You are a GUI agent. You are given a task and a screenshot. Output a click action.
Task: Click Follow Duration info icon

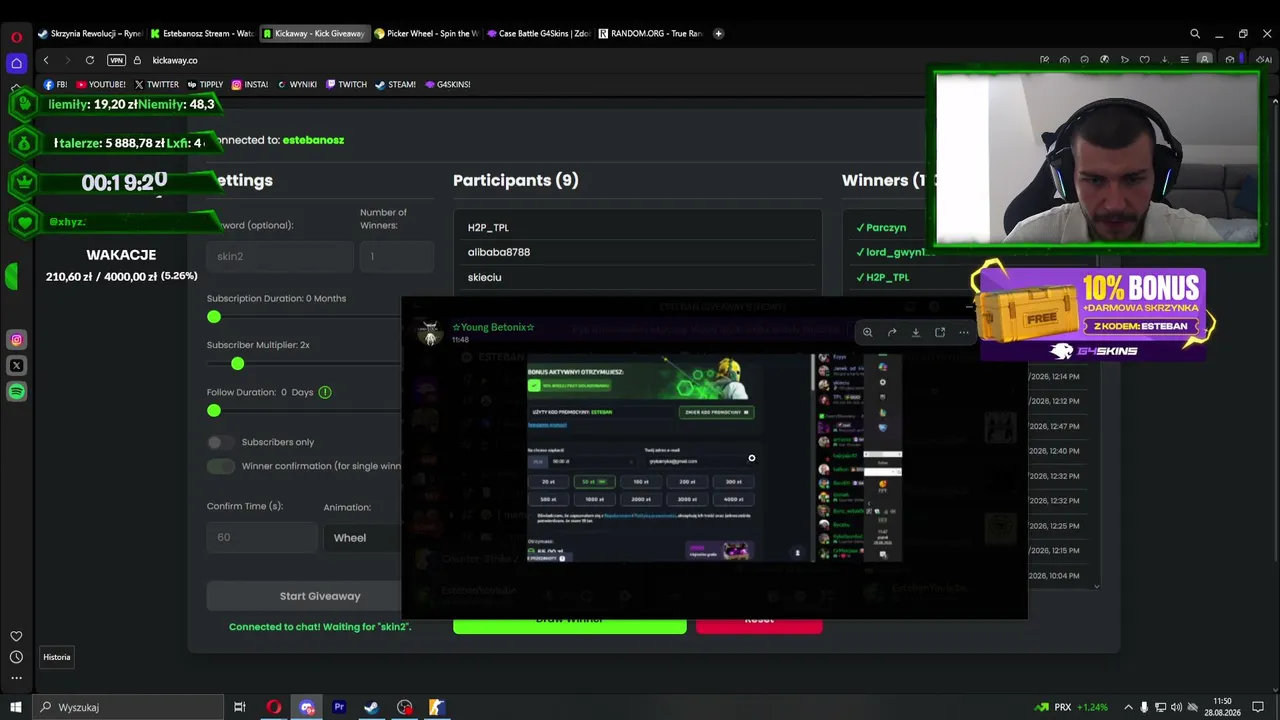pos(325,392)
